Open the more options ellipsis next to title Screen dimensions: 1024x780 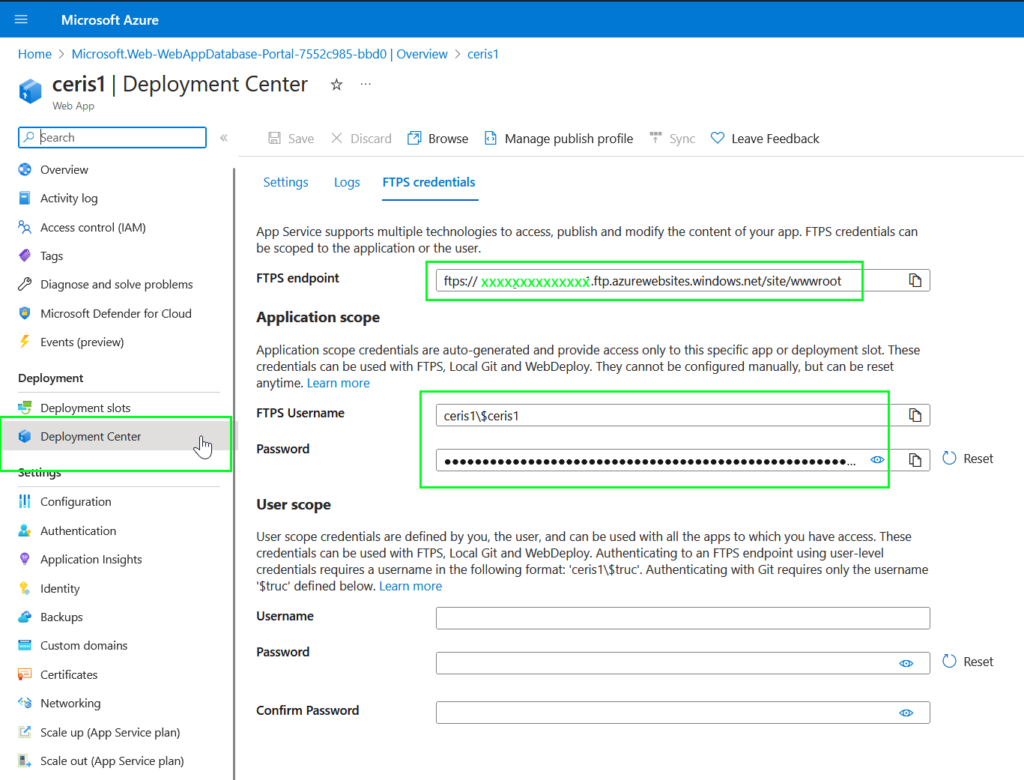point(366,84)
